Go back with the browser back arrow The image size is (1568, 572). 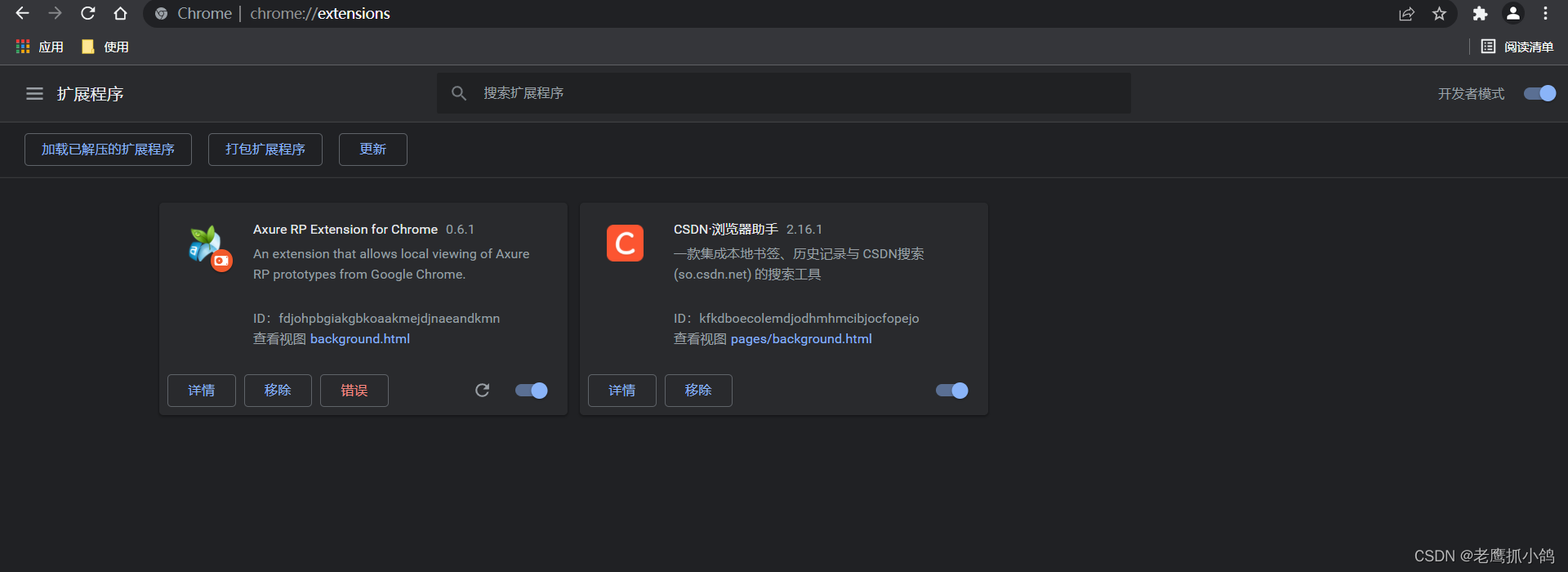point(22,13)
